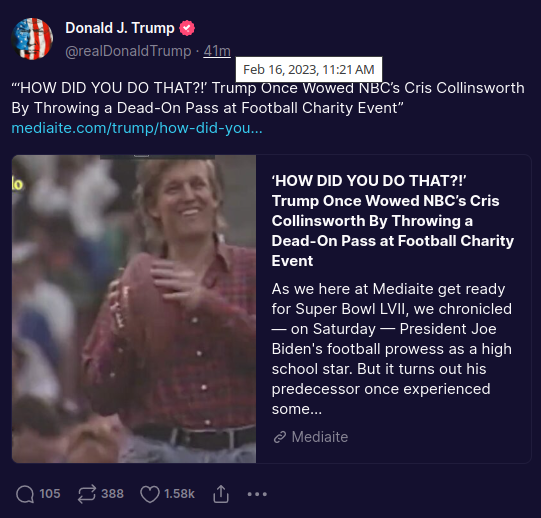Click the @realDonaldTrump handle
Screen dimensions: 541x518
128,51
